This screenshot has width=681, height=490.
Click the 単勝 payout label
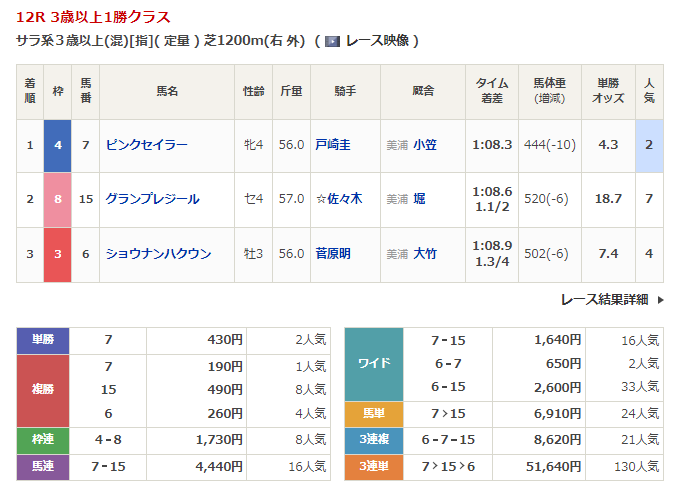click(x=43, y=340)
